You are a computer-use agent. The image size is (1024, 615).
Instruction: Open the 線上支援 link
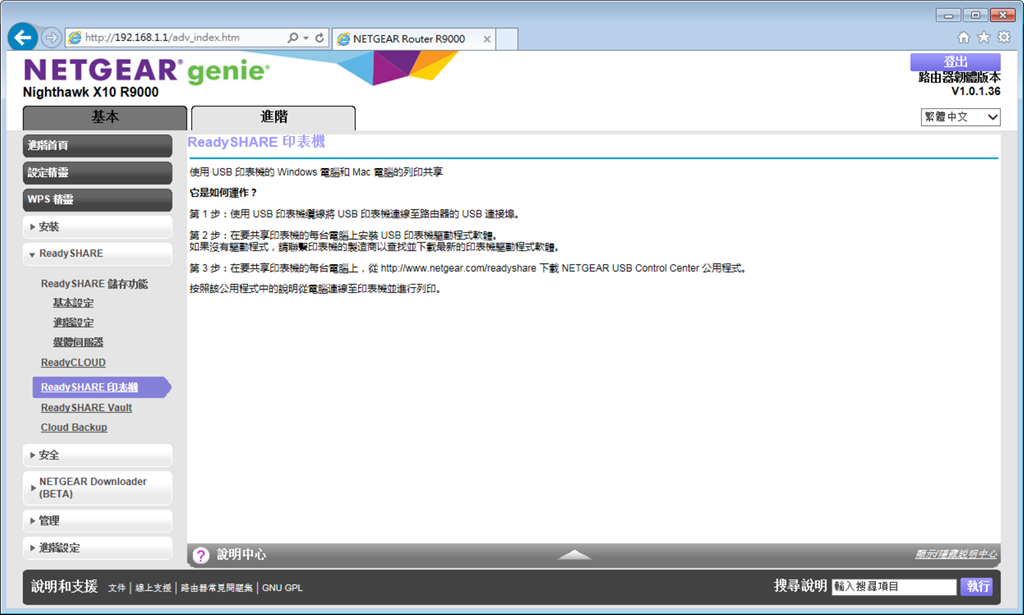pos(153,588)
